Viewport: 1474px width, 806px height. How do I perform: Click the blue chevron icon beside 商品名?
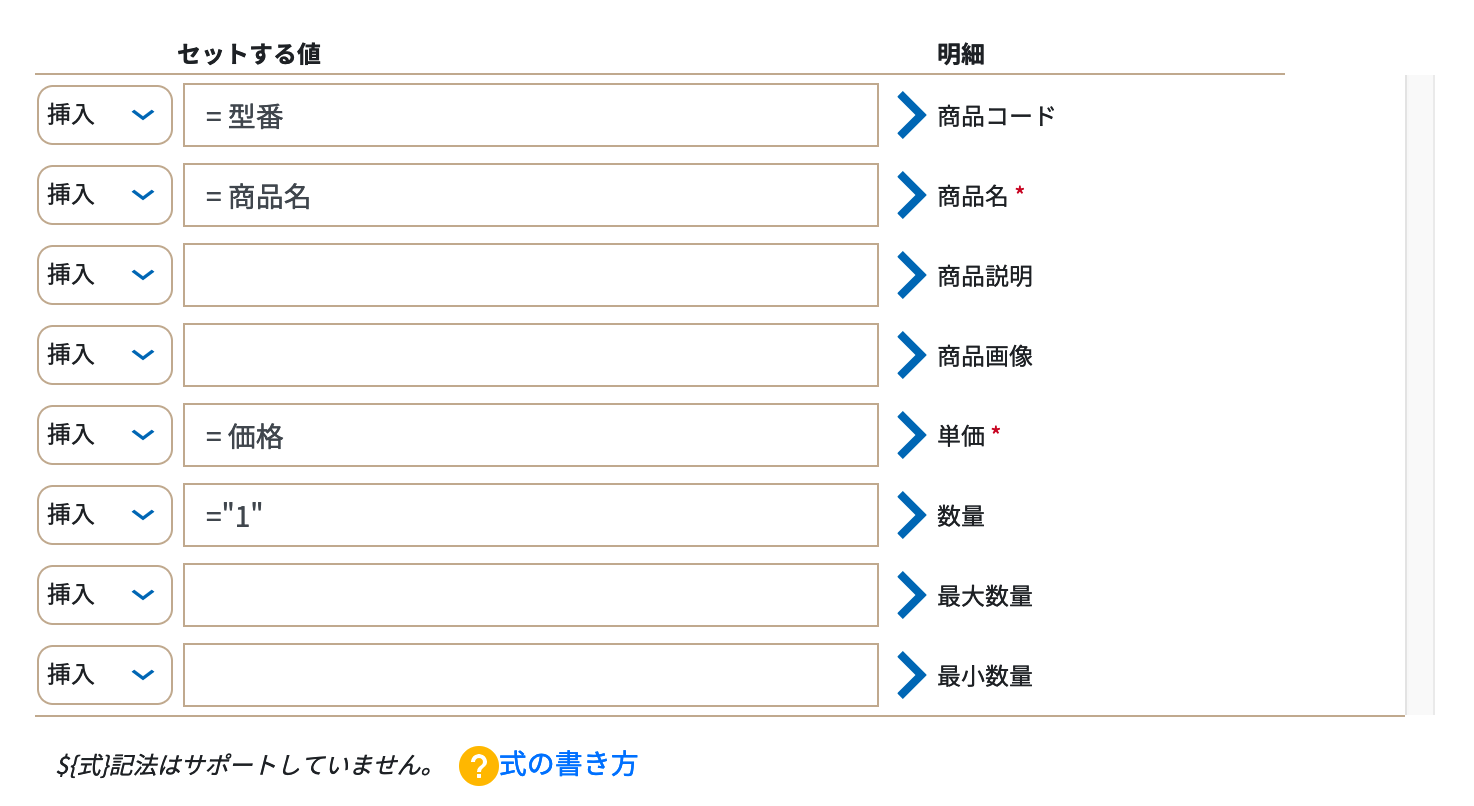912,195
